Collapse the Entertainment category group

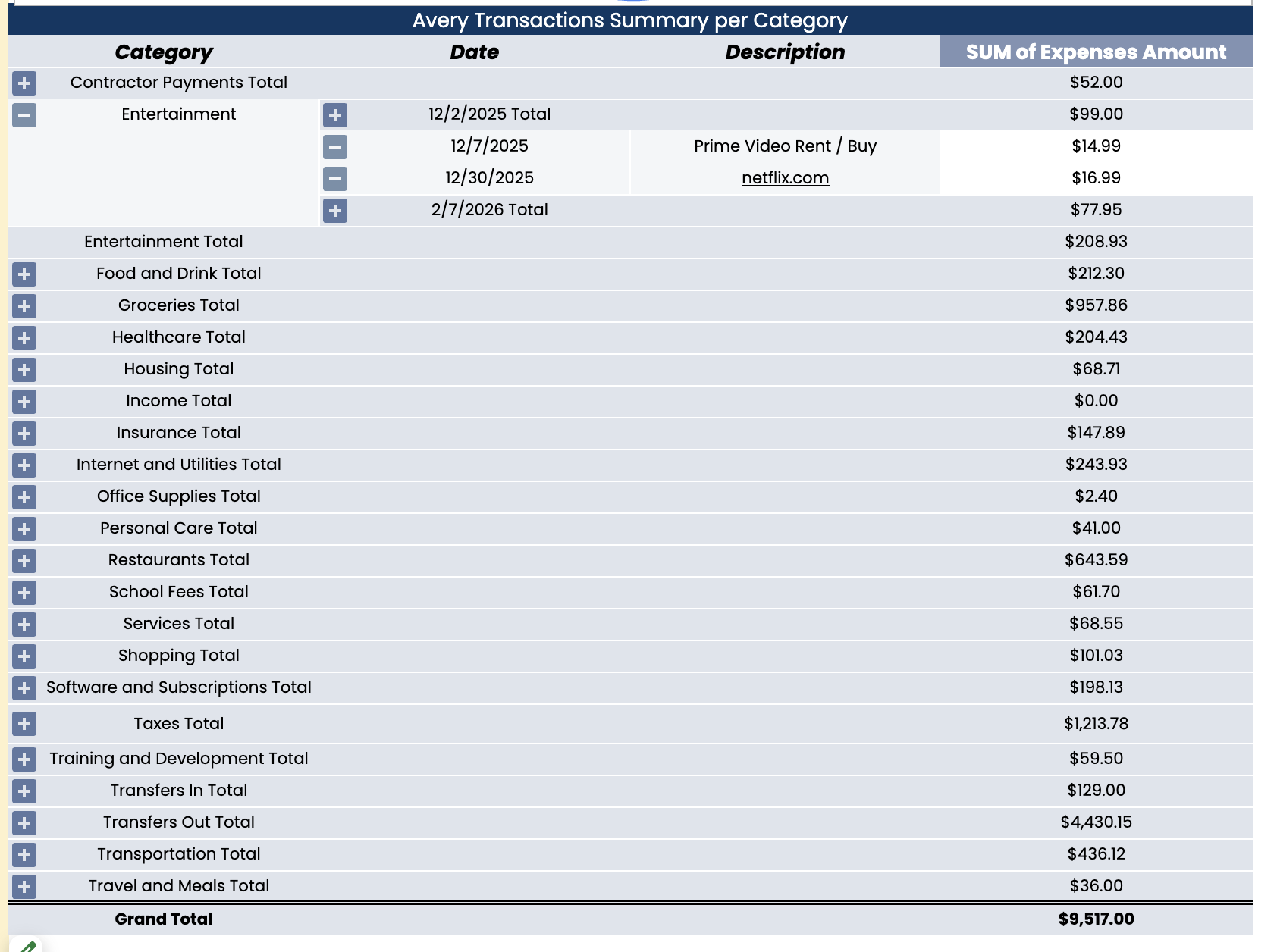coord(25,115)
